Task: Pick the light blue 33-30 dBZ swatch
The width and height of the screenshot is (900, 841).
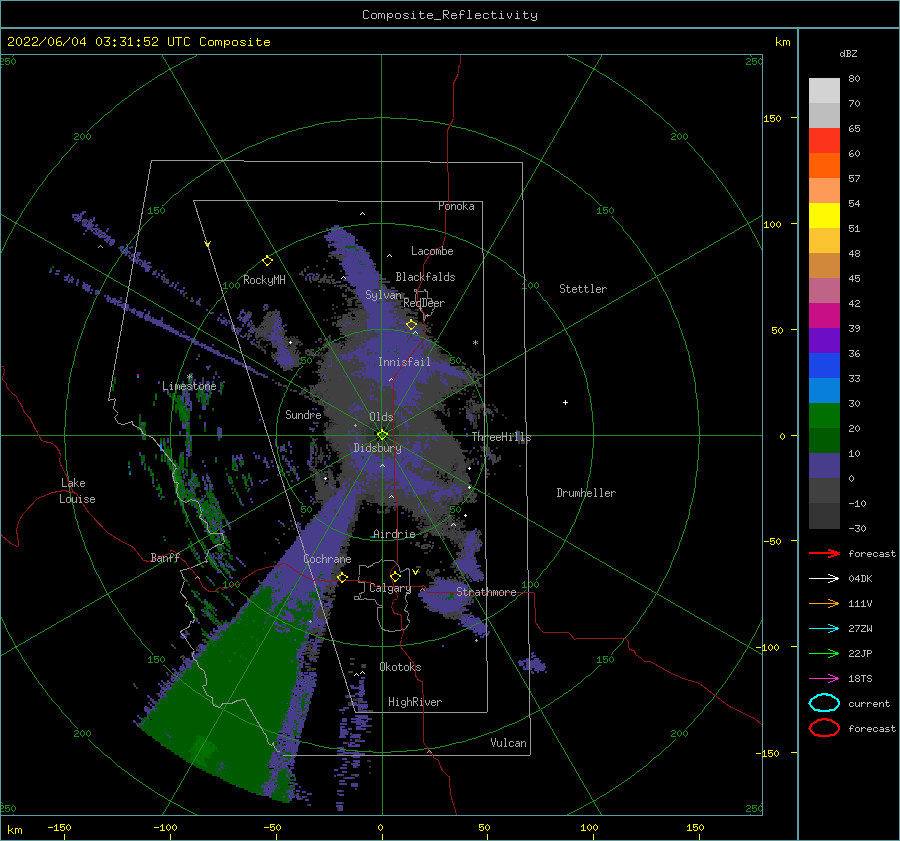Action: click(824, 390)
